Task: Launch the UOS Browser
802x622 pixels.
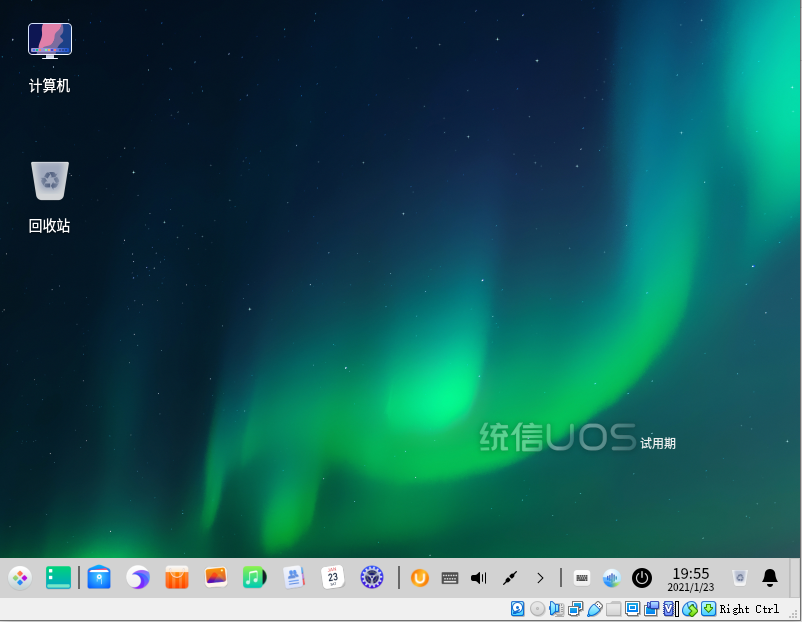Action: pyautogui.click(x=138, y=578)
